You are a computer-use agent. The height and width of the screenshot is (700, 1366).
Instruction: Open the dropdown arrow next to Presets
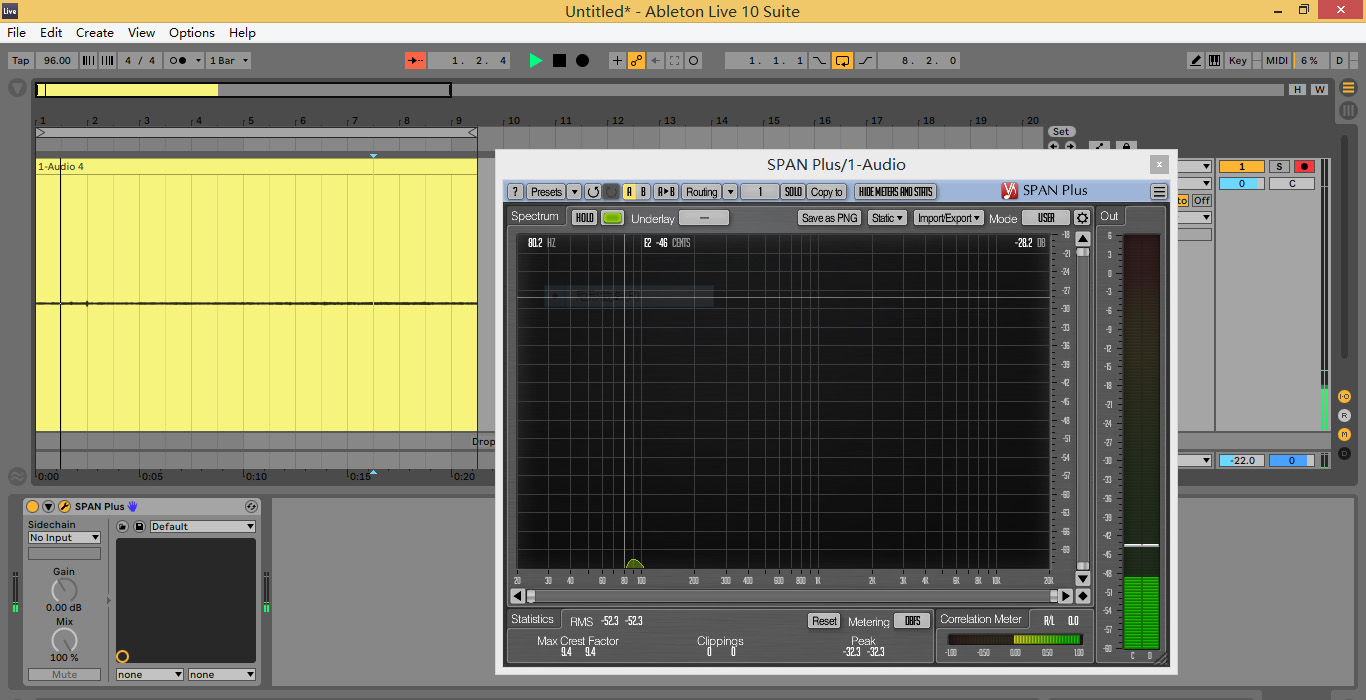click(x=574, y=192)
